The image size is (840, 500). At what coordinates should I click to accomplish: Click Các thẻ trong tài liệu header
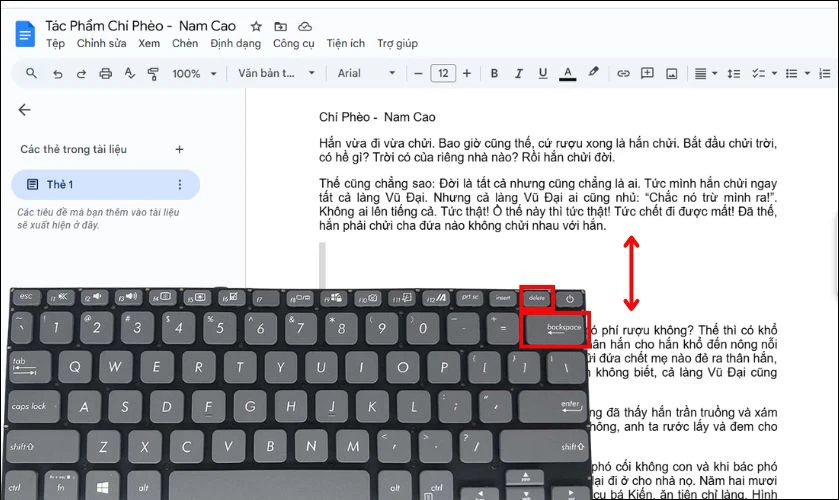coord(73,150)
